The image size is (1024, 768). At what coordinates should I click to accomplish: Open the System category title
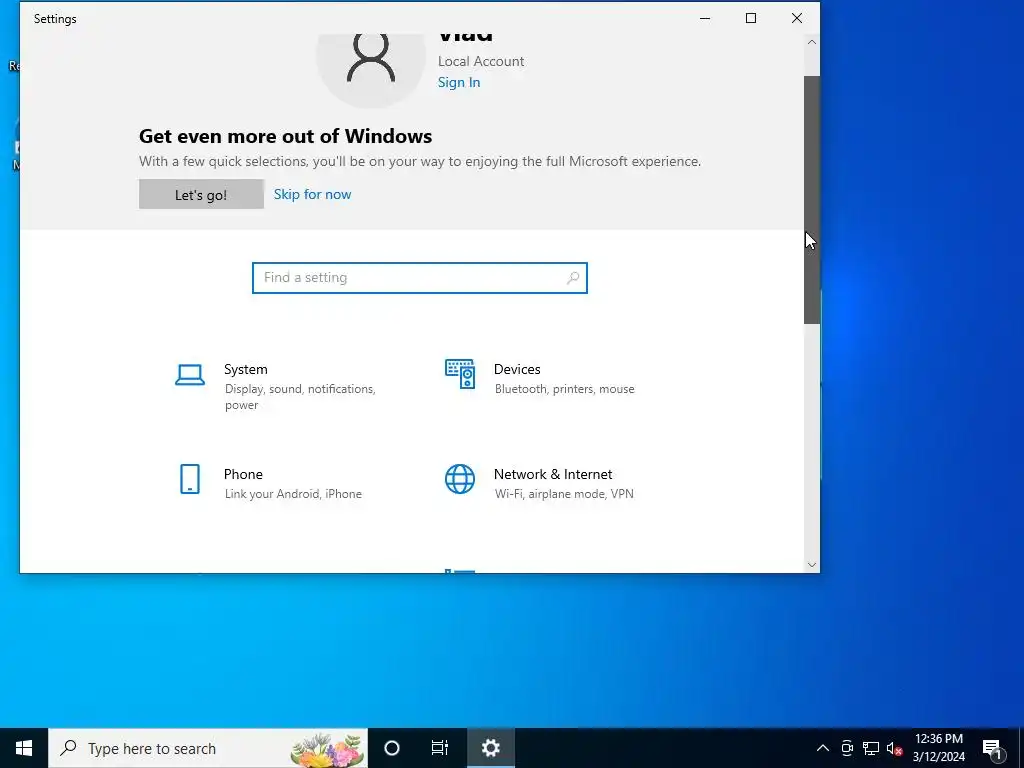coord(246,369)
